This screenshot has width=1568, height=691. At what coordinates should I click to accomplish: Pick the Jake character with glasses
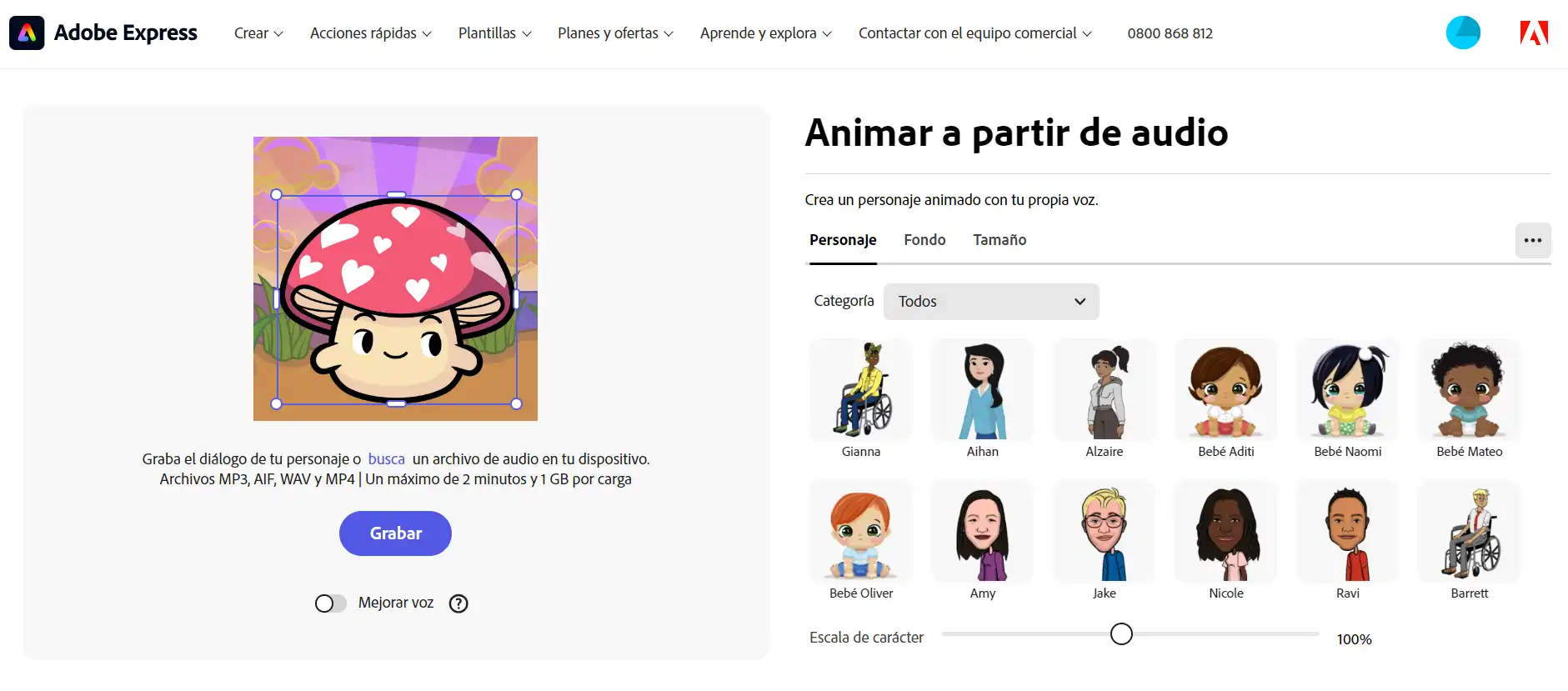click(x=1105, y=532)
